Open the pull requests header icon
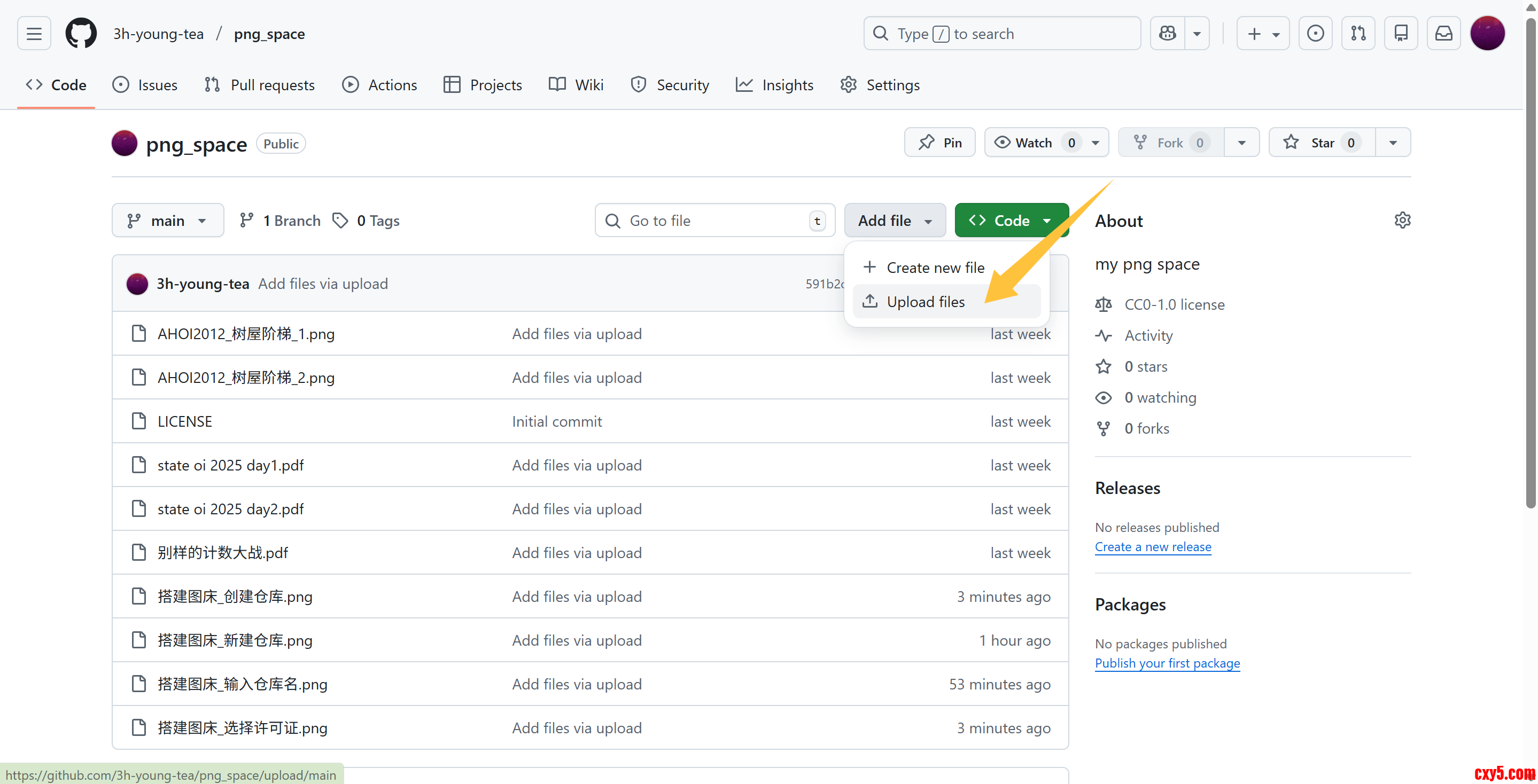The image size is (1538, 784). pos(1358,34)
